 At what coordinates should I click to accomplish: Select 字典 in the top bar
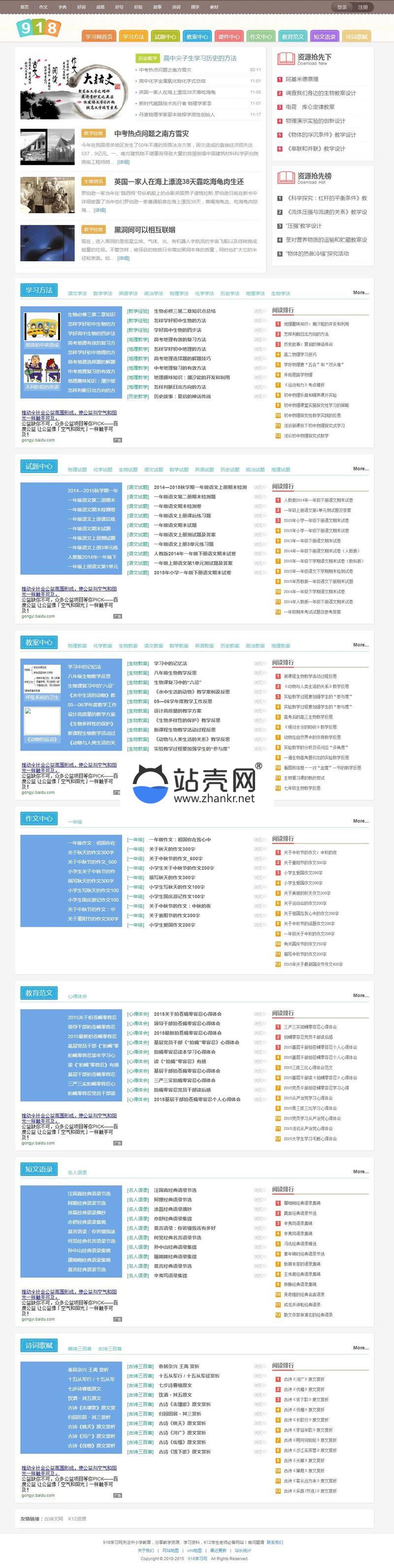click(62, 7)
